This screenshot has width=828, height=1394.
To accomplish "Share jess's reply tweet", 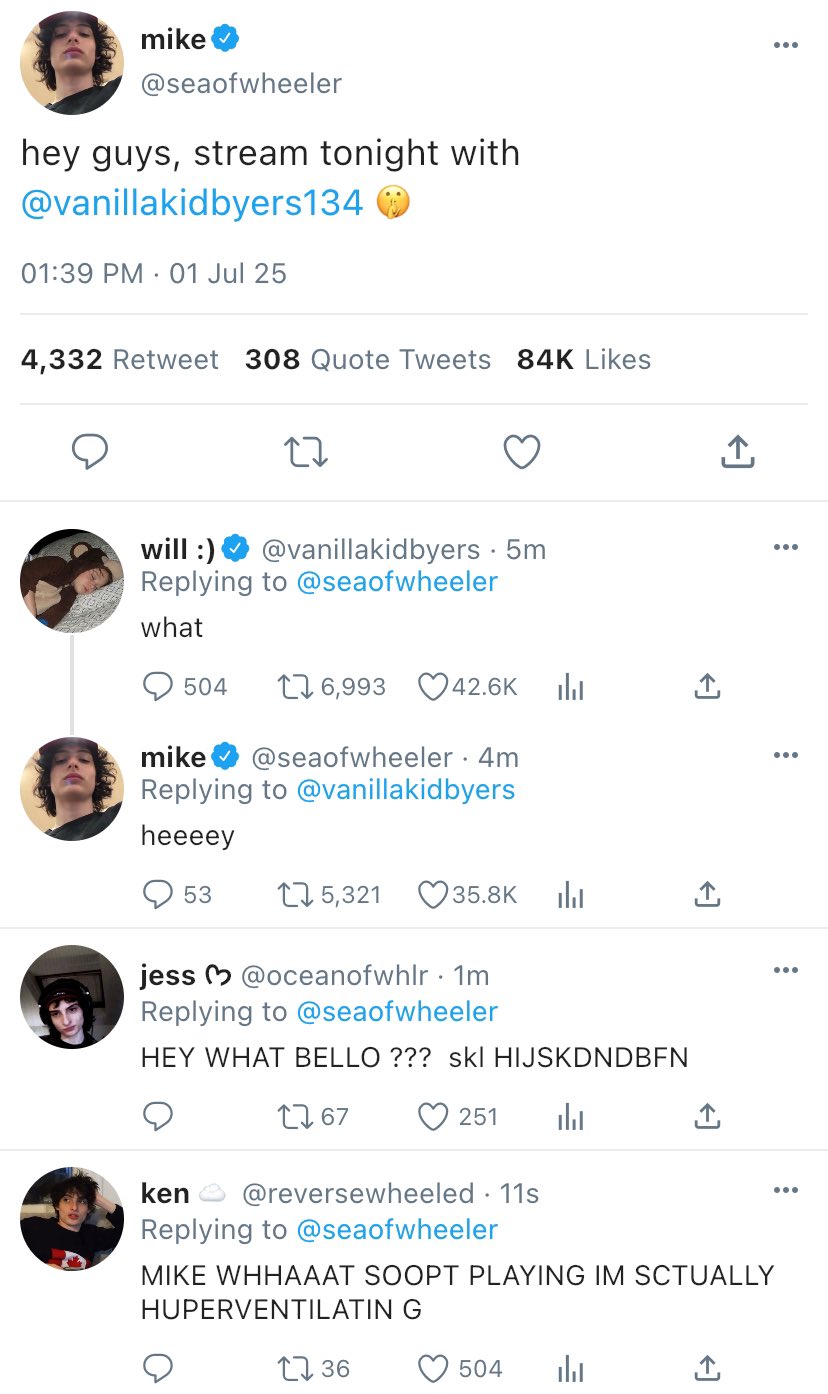I will [x=707, y=1117].
